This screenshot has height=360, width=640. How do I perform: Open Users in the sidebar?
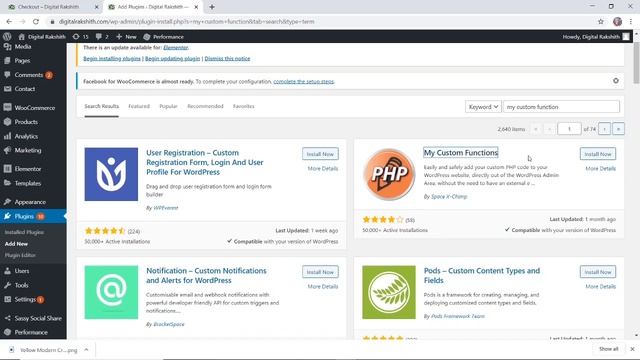coord(22,271)
